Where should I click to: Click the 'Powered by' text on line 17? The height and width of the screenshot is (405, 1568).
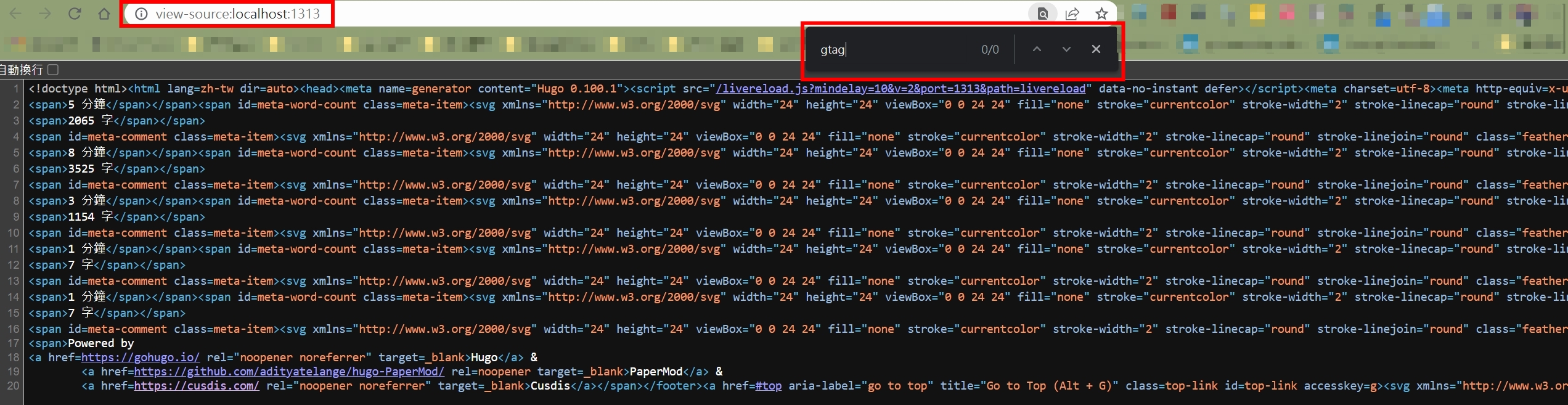tap(101, 343)
